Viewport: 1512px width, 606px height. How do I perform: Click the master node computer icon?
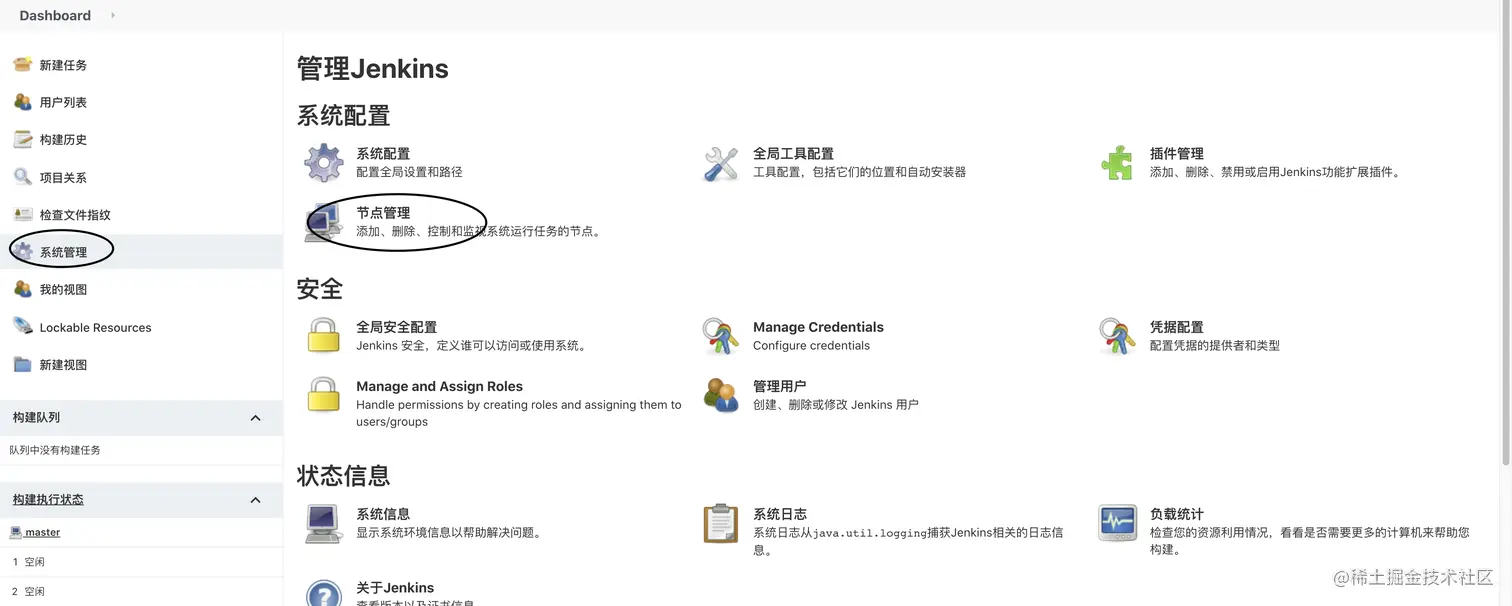pyautogui.click(x=16, y=532)
